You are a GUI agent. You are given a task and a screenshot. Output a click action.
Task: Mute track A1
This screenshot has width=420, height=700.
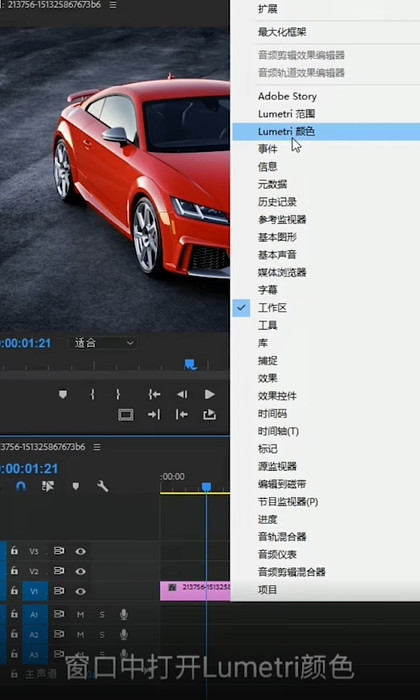(x=80, y=615)
